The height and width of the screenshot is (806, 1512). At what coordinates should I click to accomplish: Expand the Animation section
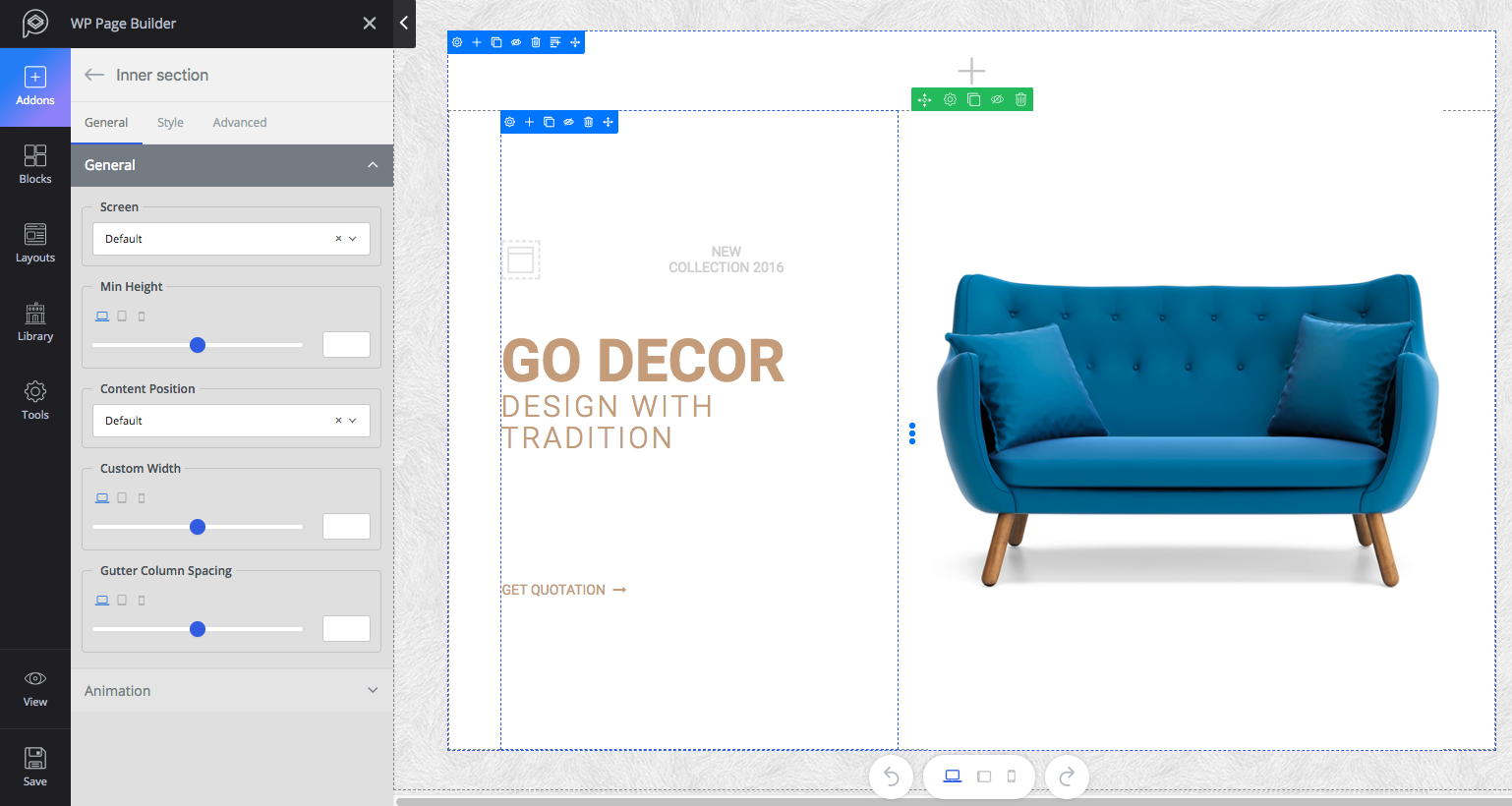232,691
